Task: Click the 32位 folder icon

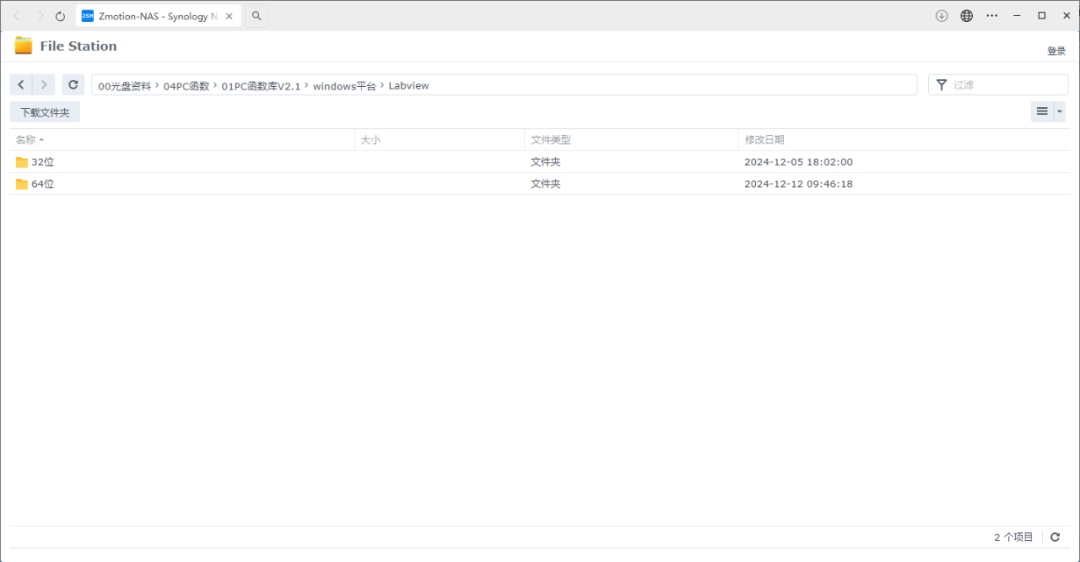Action: pyautogui.click(x=22, y=163)
